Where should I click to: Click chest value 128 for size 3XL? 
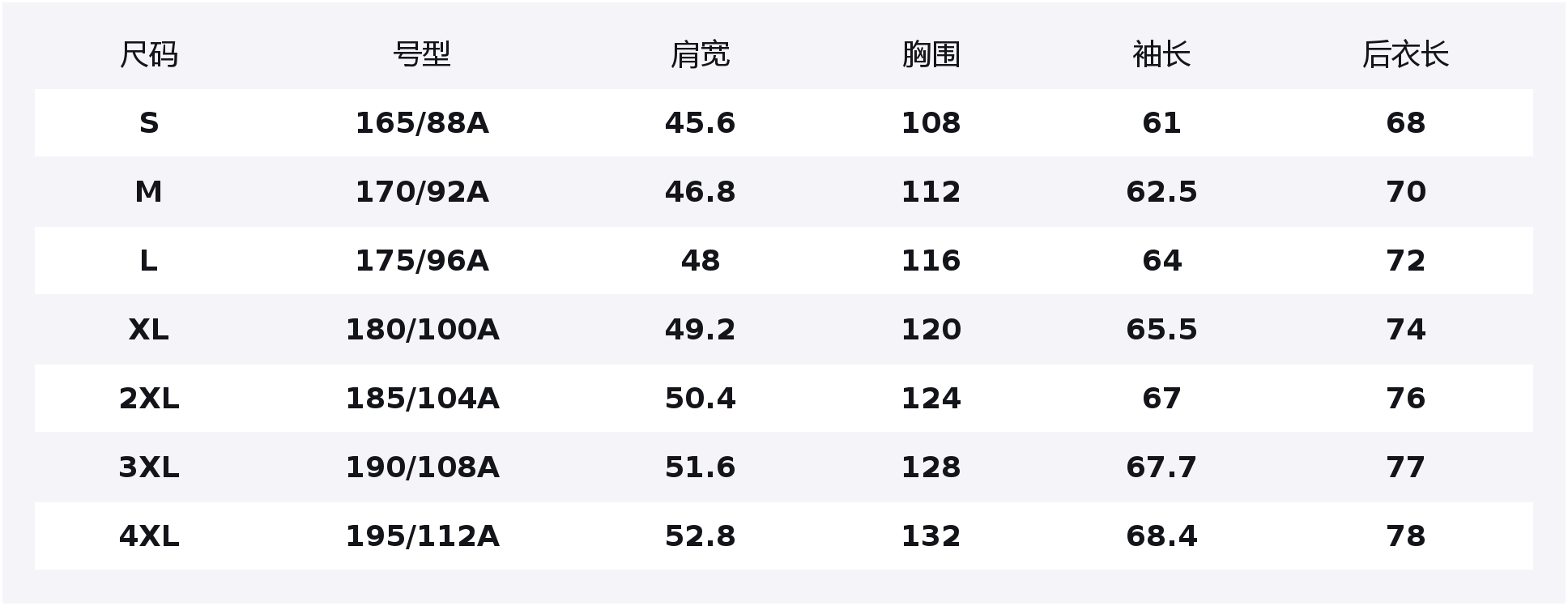click(x=931, y=467)
